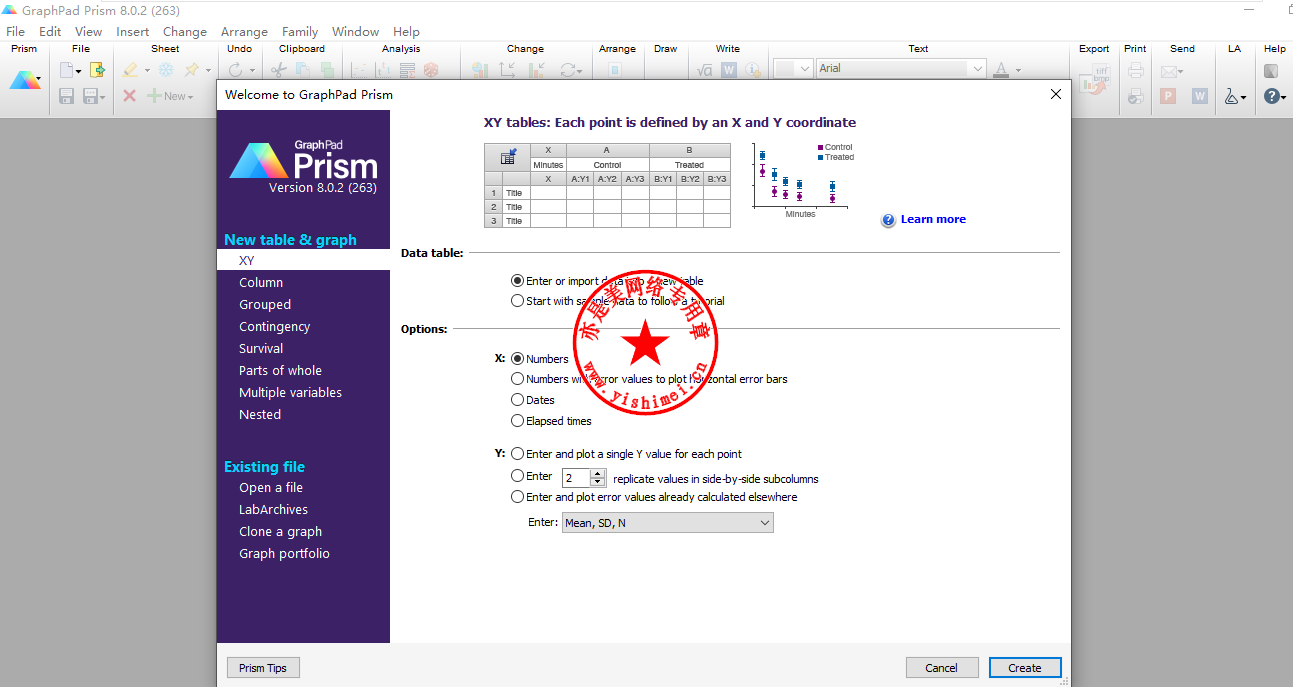Click the highlight sheet icon

coord(130,70)
